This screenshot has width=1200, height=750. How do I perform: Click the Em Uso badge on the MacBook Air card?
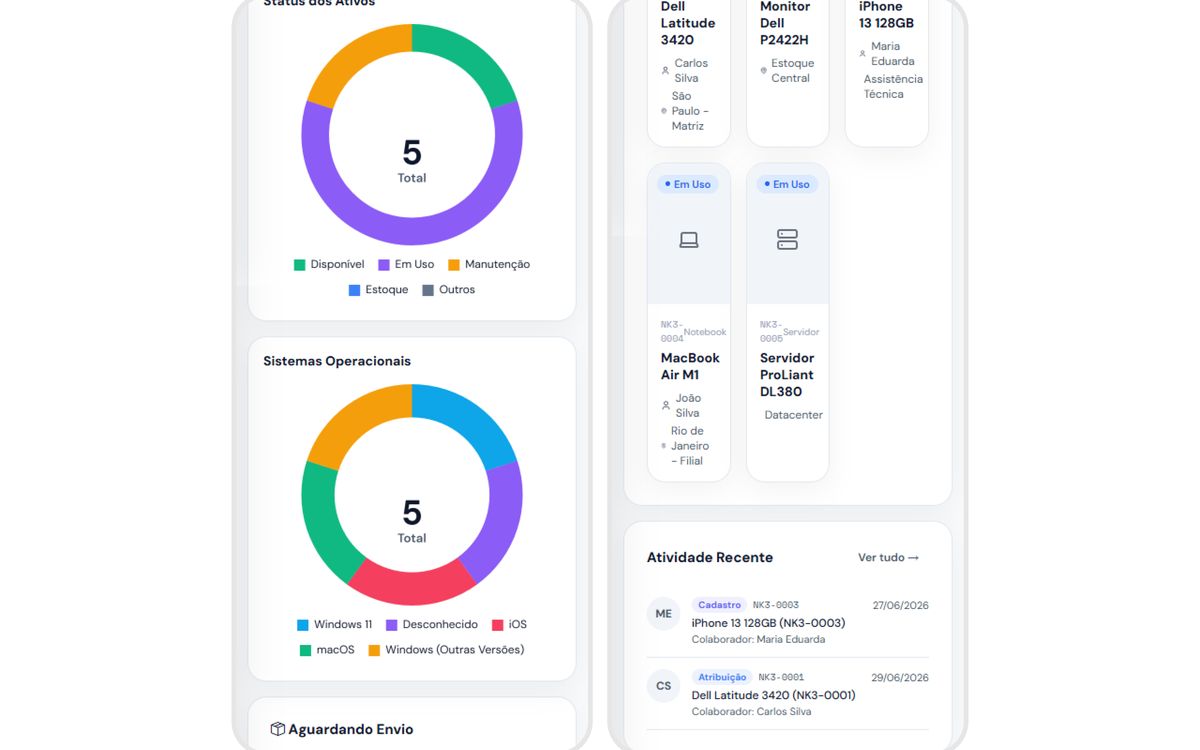(x=688, y=184)
